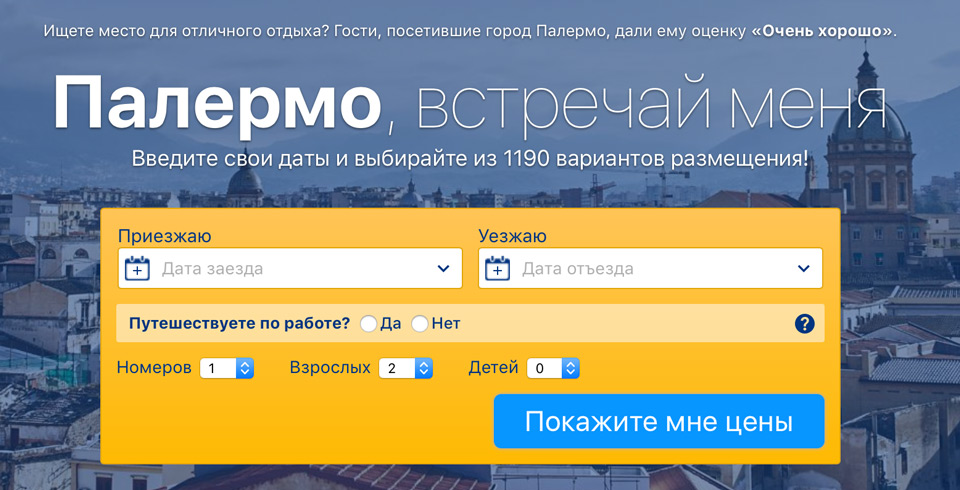
Task: Click the "Взрослых" label text
Action: [x=330, y=368]
